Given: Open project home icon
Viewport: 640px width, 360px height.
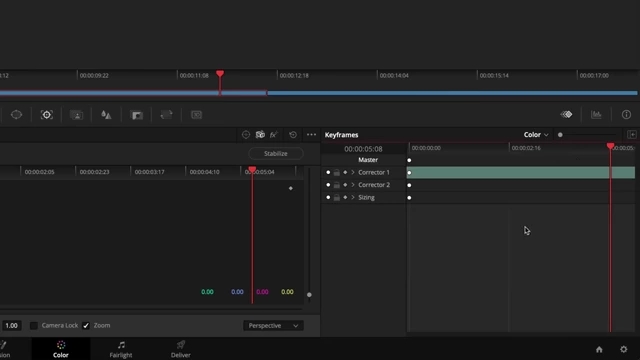Looking at the screenshot, I should (x=599, y=349).
